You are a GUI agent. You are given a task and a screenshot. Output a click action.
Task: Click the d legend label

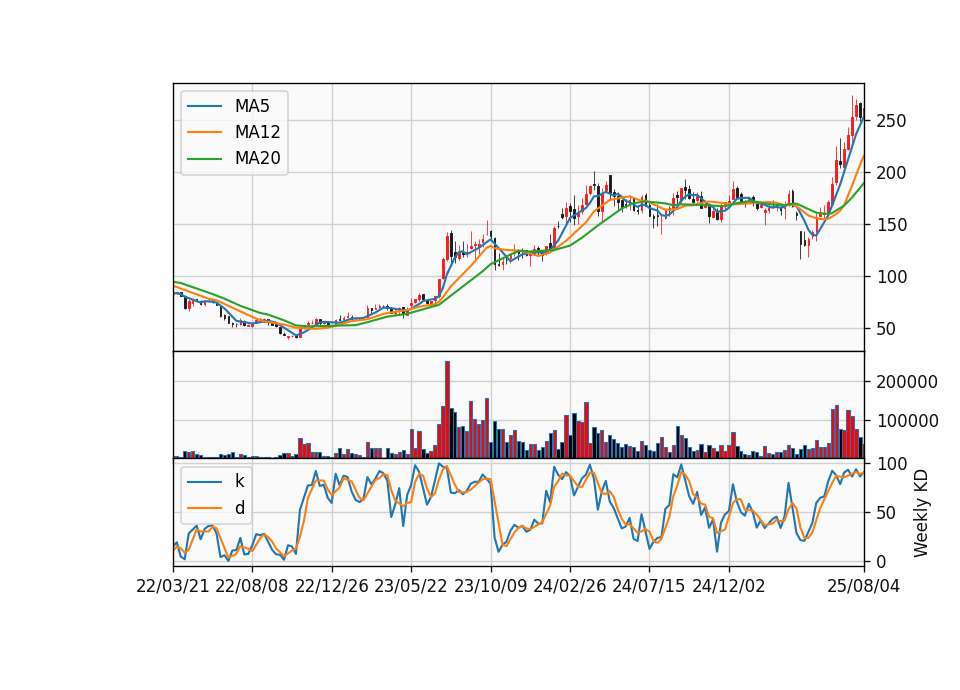tap(239, 508)
